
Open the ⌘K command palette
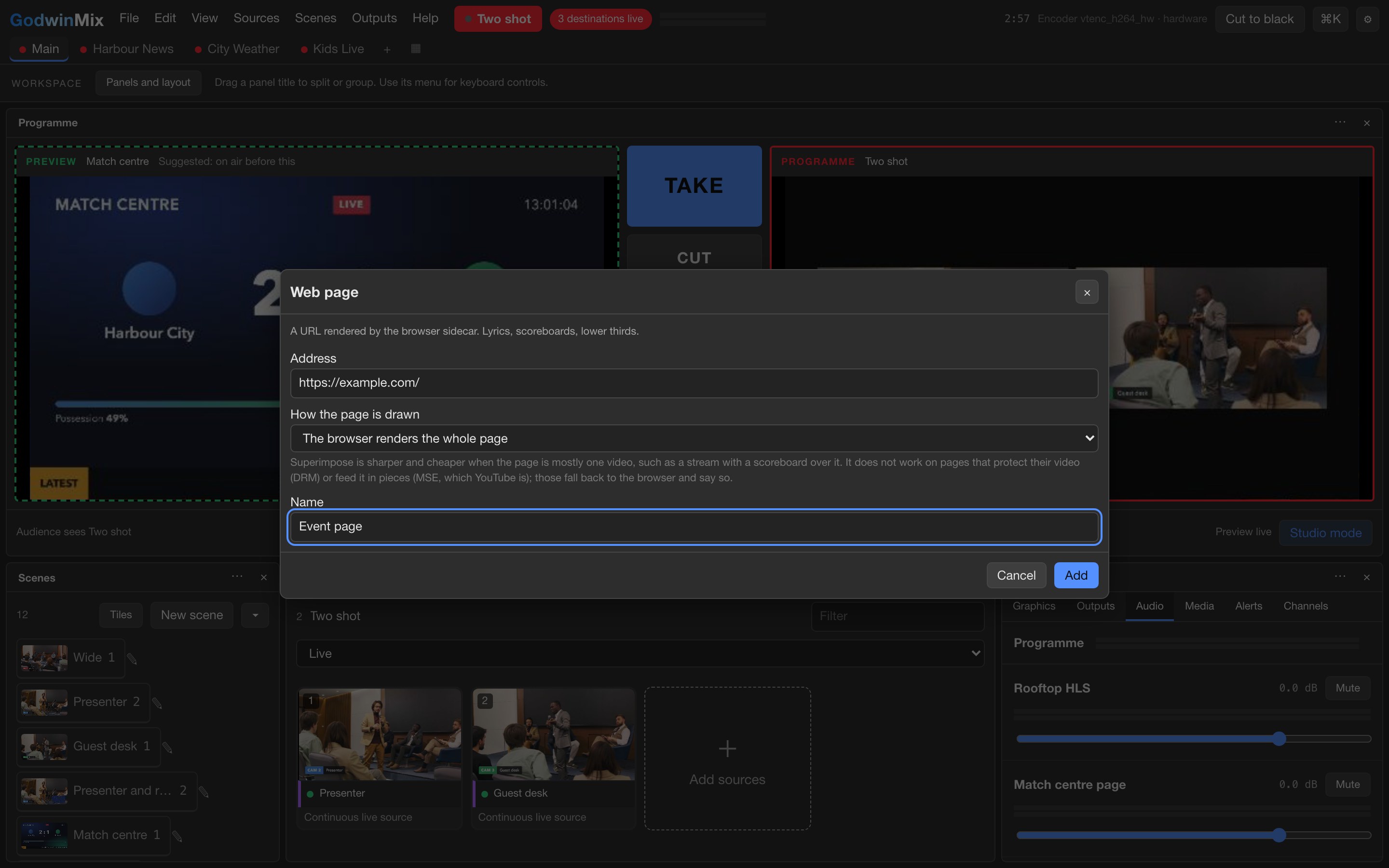[1330, 19]
